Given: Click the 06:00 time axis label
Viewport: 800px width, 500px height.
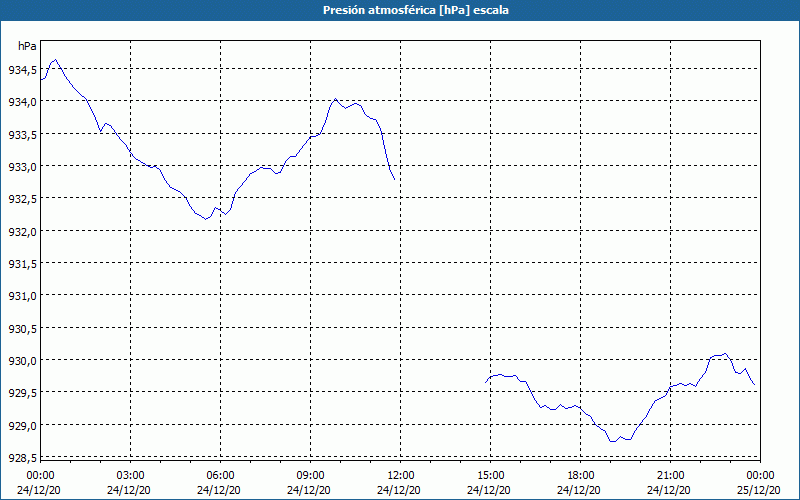Looking at the screenshot, I should 220,476.
